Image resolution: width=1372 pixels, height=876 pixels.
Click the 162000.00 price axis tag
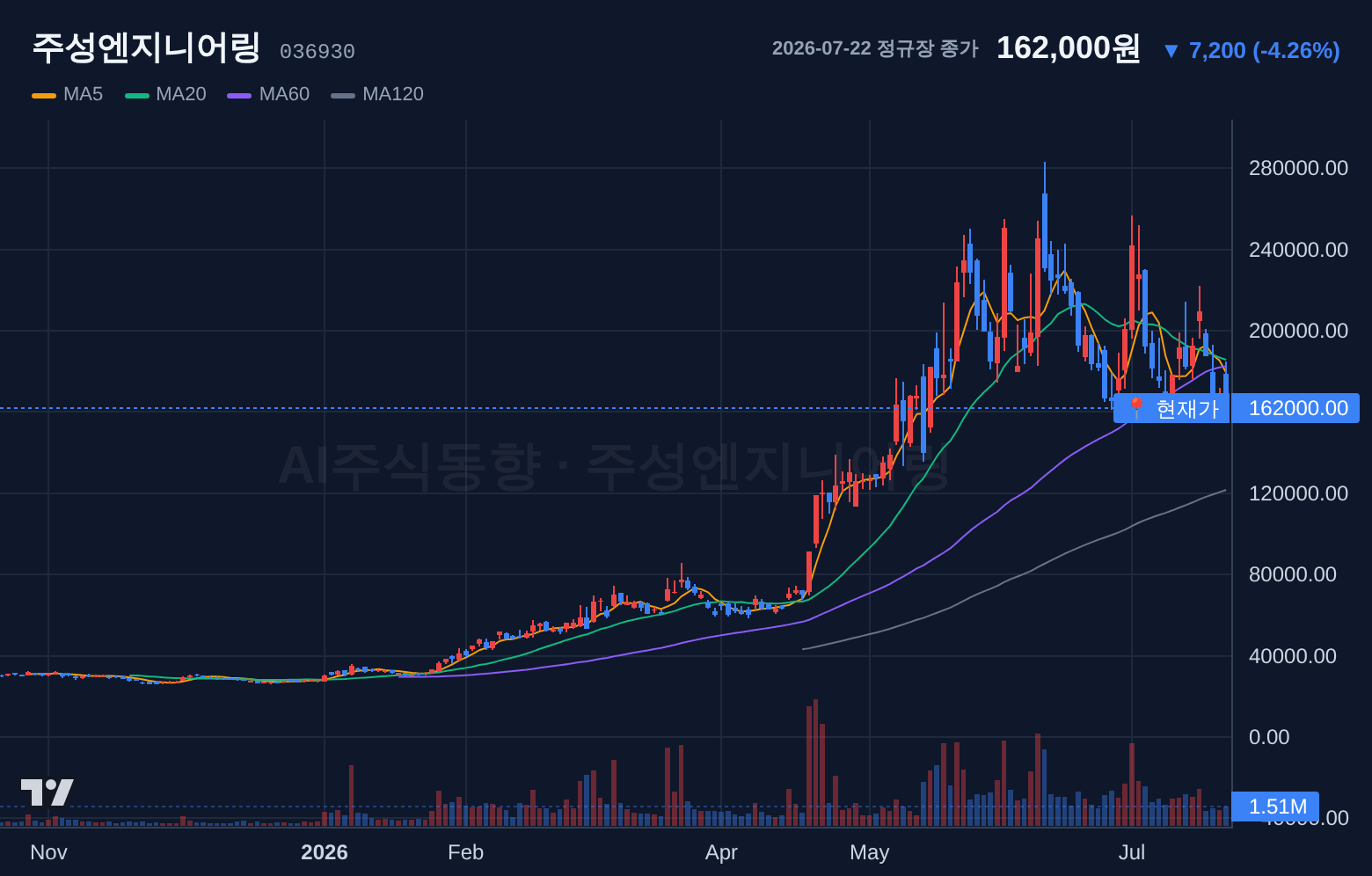click(x=1295, y=408)
